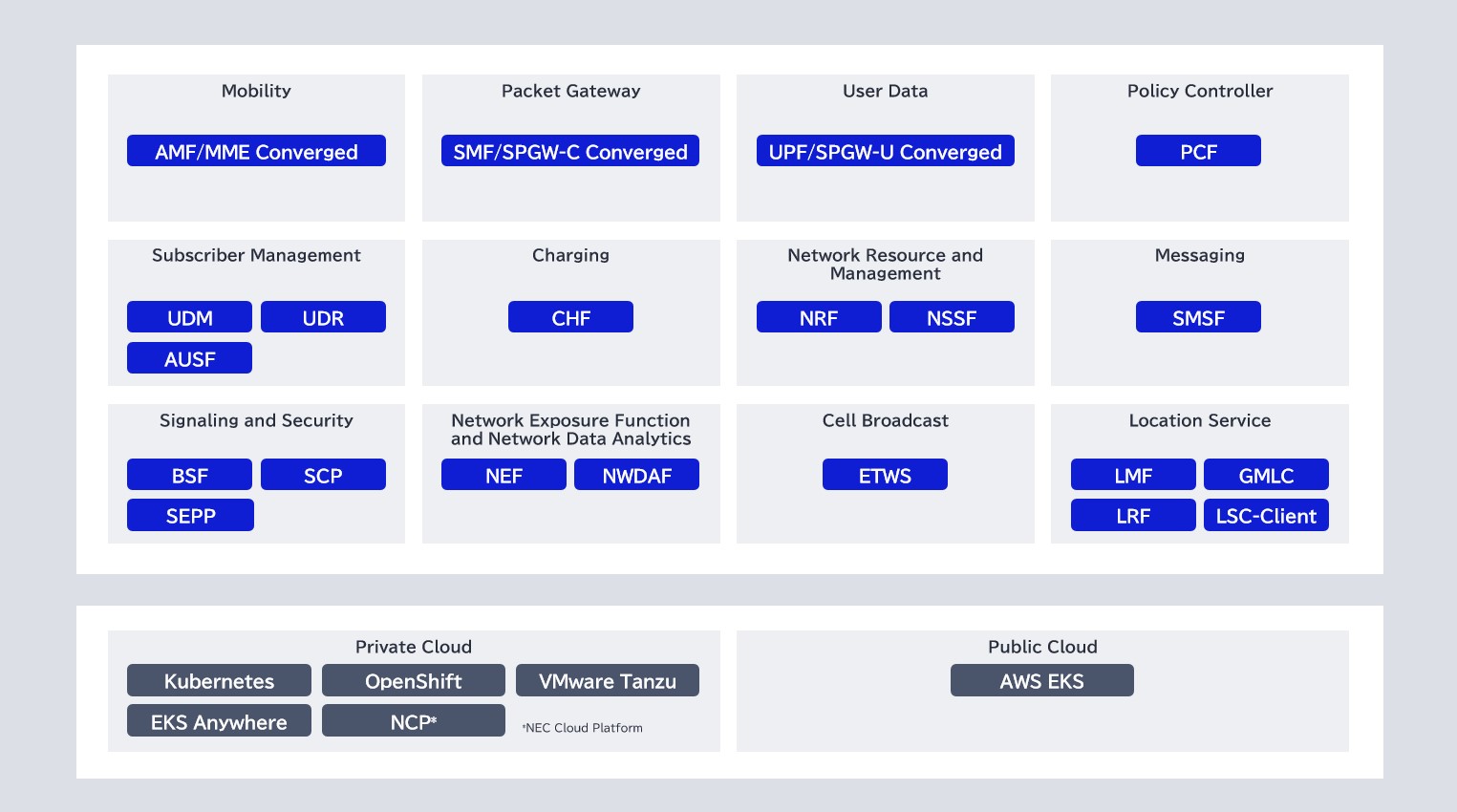Select the NWDAF analytics button
Screen dimensions: 1457x812
(636, 475)
